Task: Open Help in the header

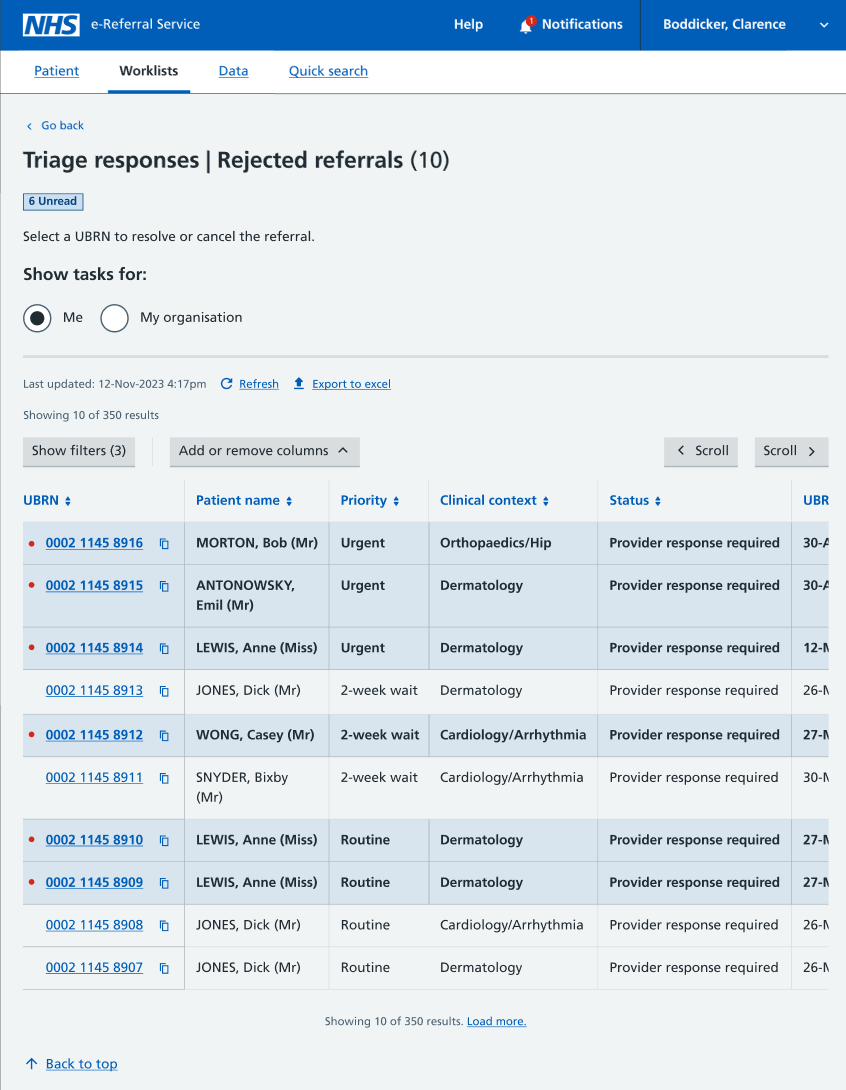Action: pyautogui.click(x=469, y=24)
